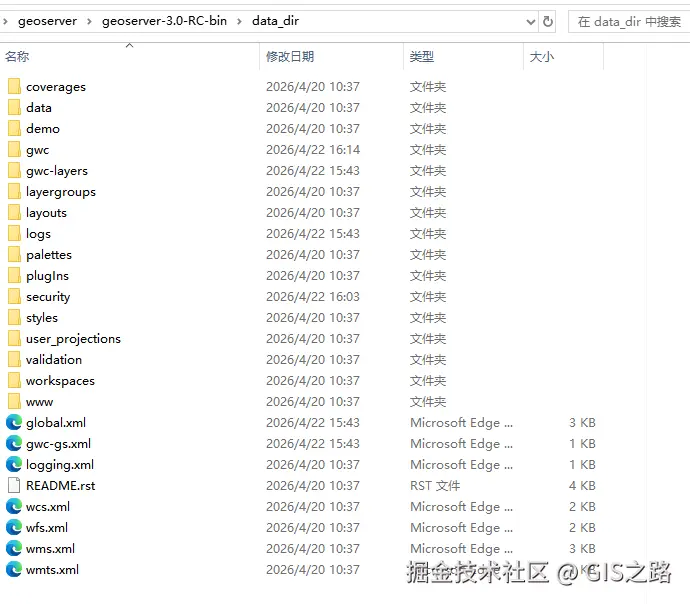Viewport: 690px width, 604px height.
Task: Go to the geoserver breadcrumb folder
Action: coord(48,21)
